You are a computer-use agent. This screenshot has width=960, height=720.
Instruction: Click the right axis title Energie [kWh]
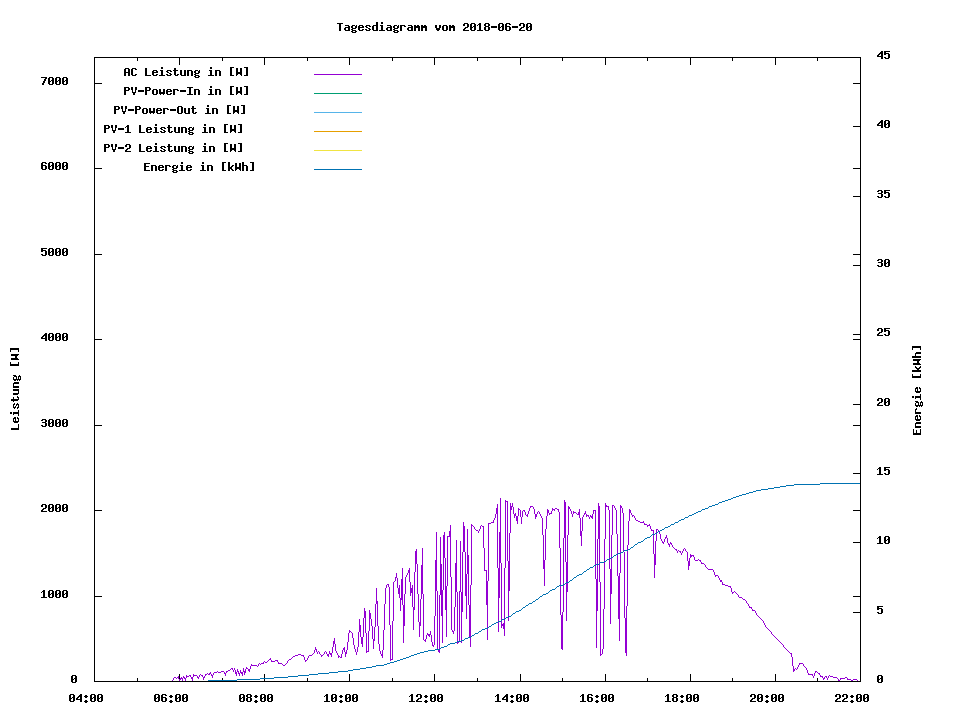(917, 390)
